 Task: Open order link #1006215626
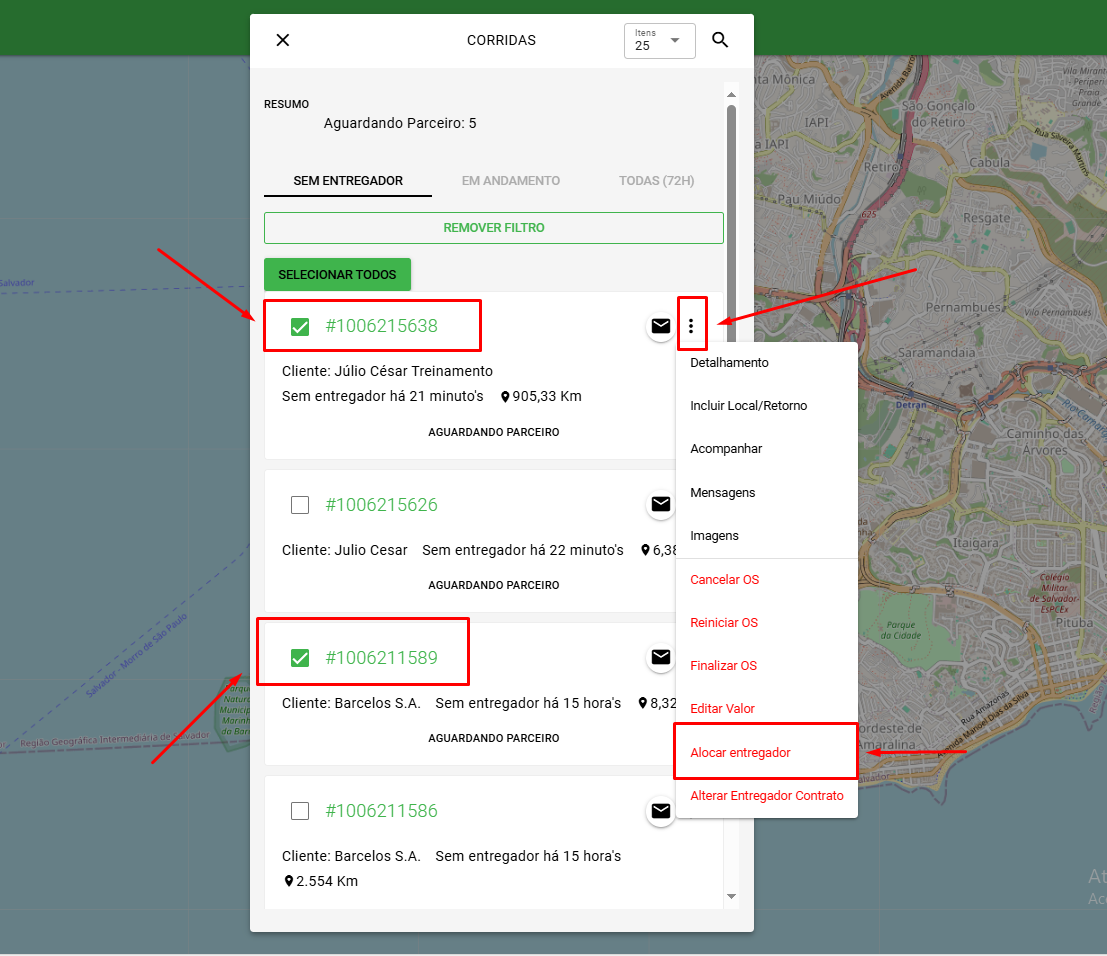381,505
